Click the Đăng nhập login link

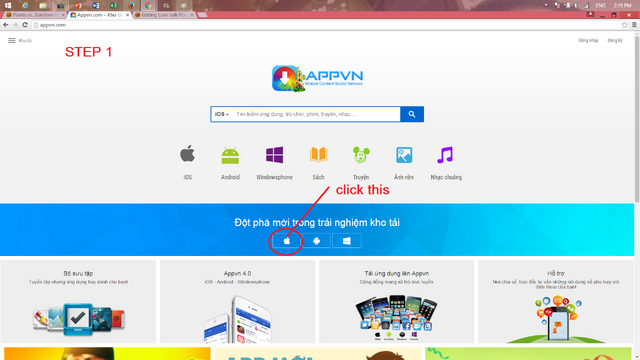[588, 40]
